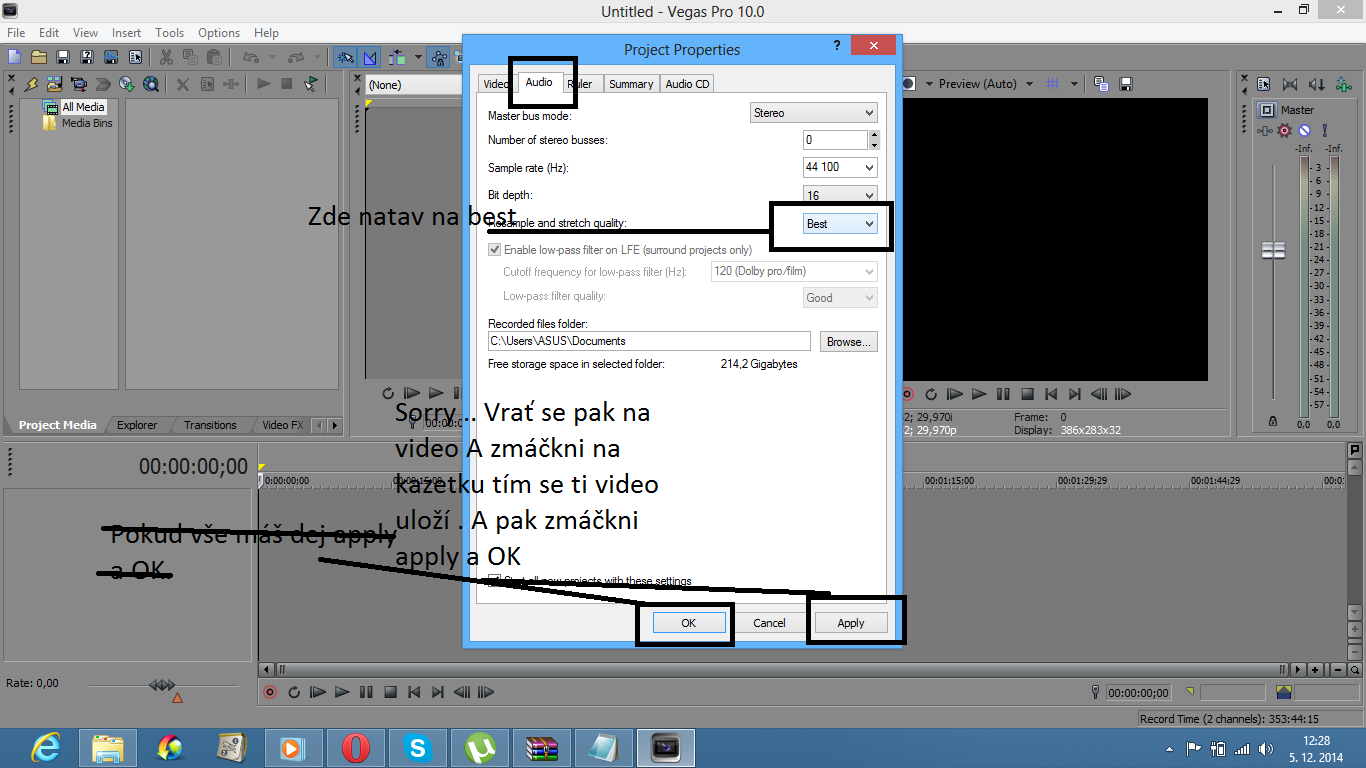This screenshot has height=768, width=1366.
Task: Open the Audio CD tab in Project Properties
Action: (x=687, y=84)
